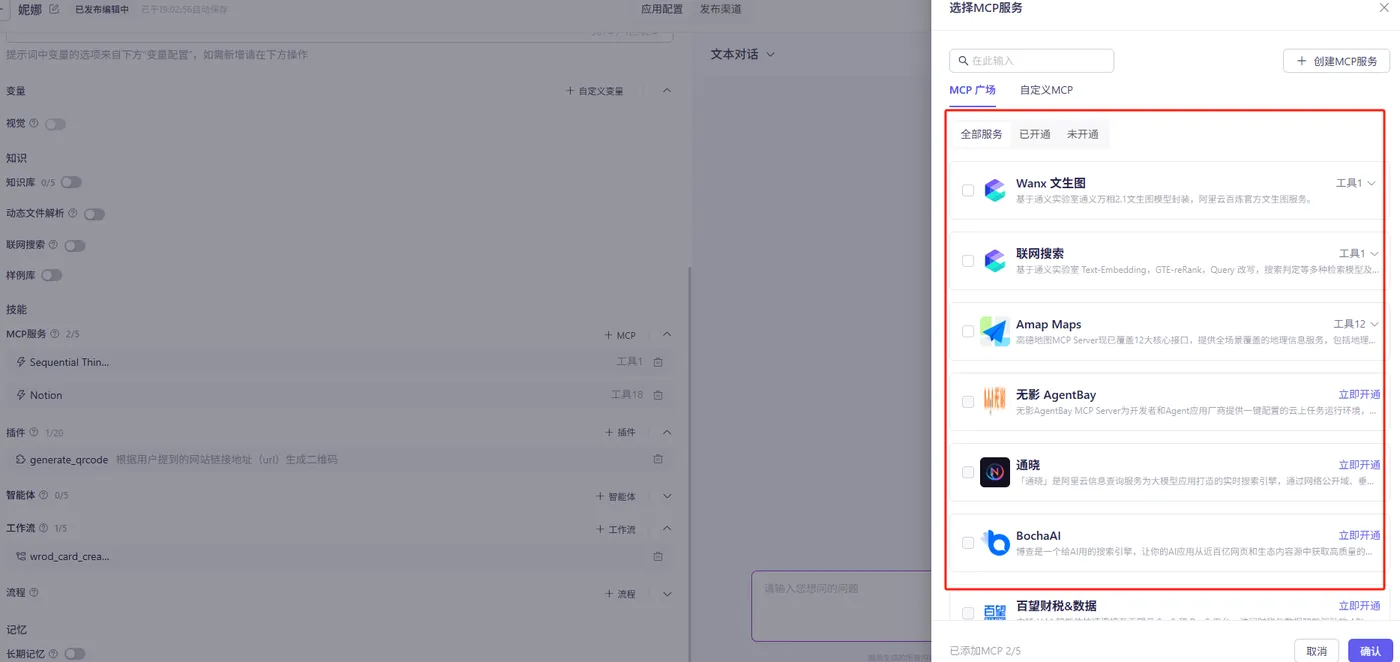Click the 通晓 service logo
This screenshot has height=662, width=1400.
point(994,472)
